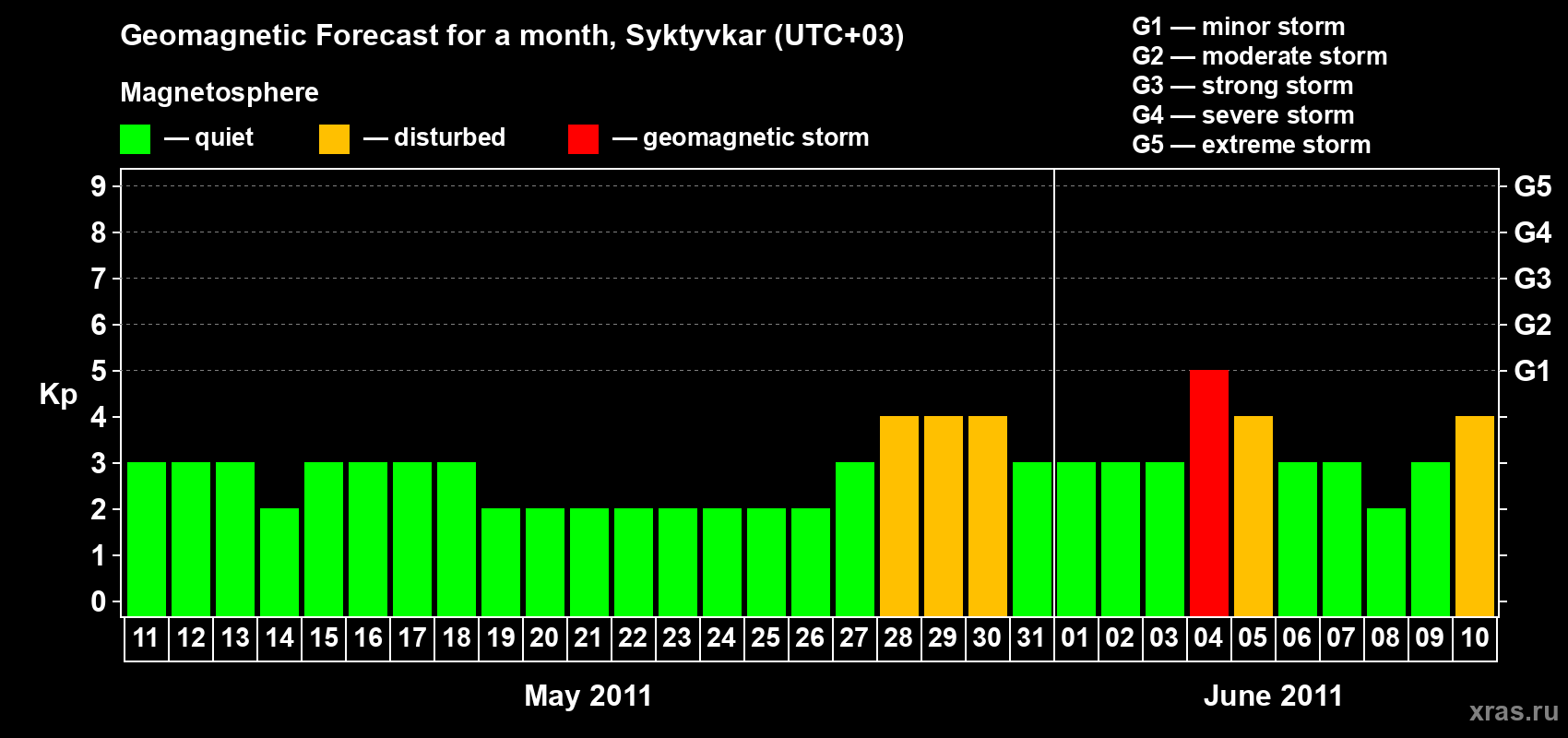
Task: Click the date label 24
Action: pyautogui.click(x=722, y=638)
